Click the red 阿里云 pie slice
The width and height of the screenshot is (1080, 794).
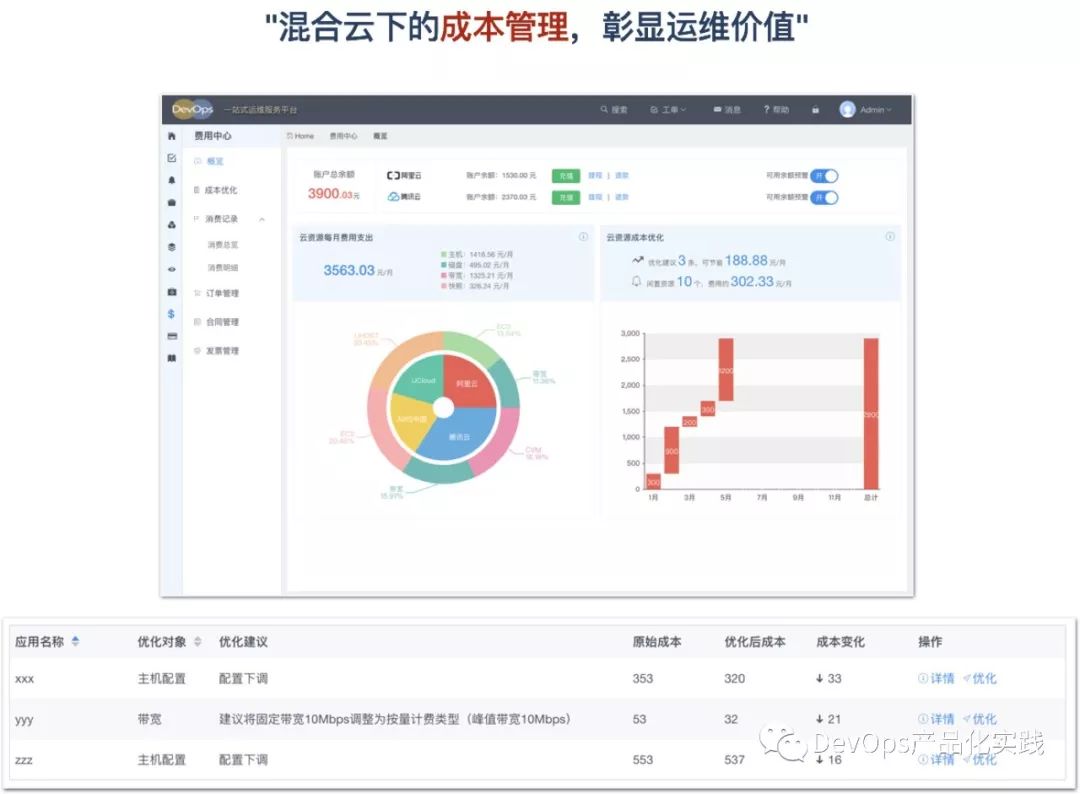(x=469, y=382)
